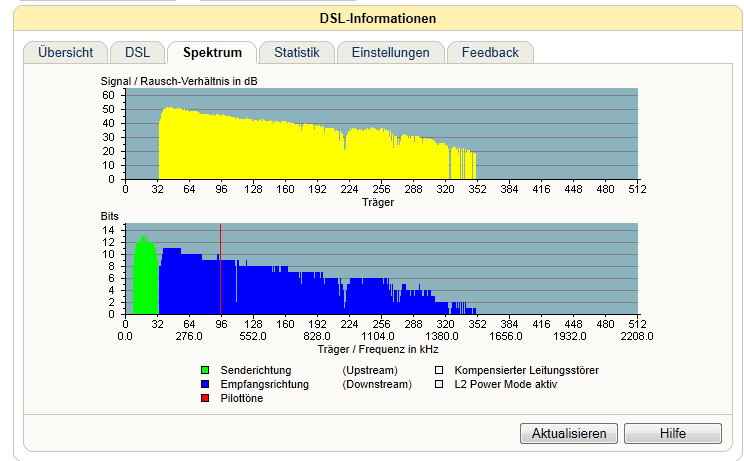
Task: Click the green Senderichtung legend swatch
Action: coord(205,370)
